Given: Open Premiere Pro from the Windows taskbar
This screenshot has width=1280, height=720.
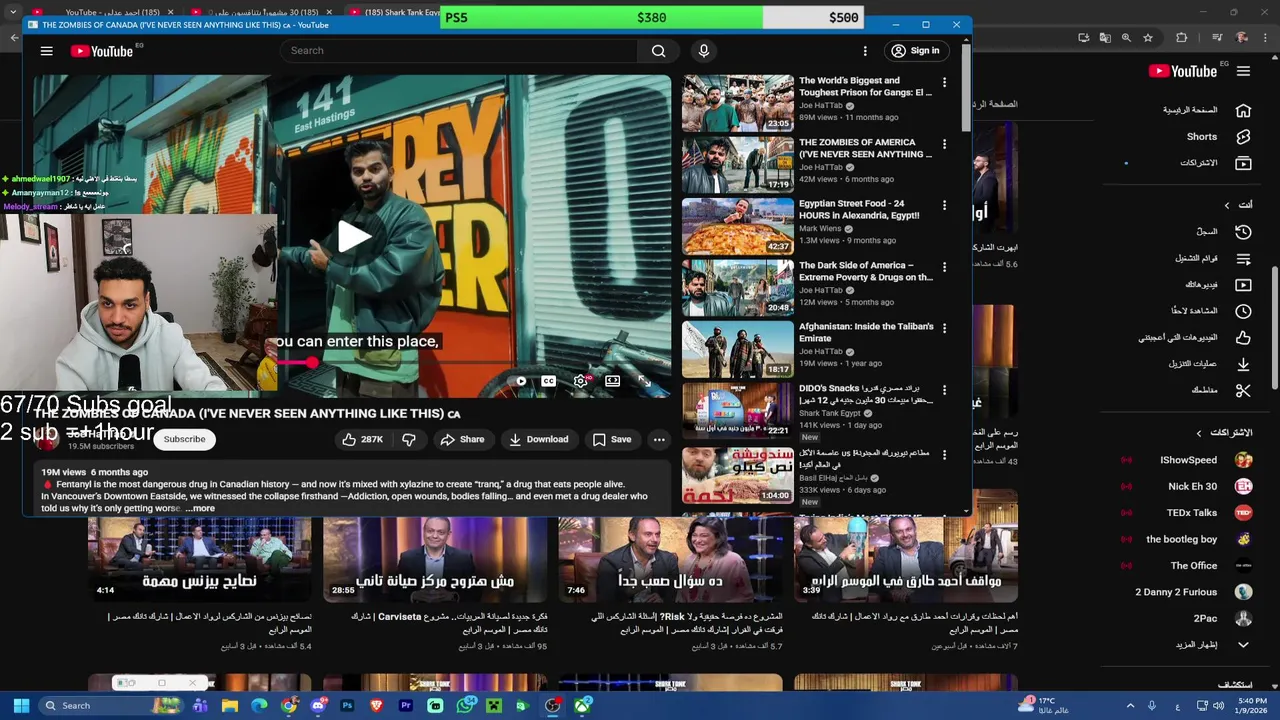Looking at the screenshot, I should click(406, 705).
